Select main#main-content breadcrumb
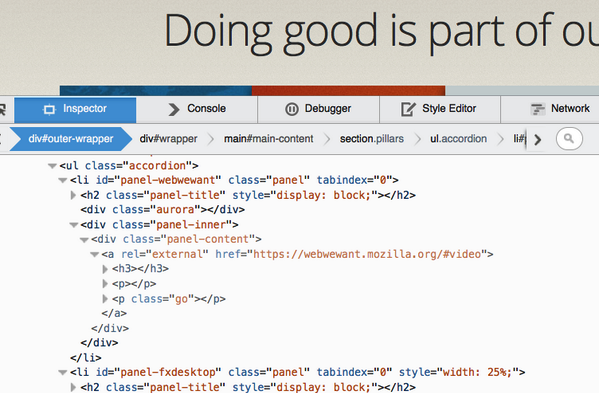Screen dimensions: 599x393 (269, 139)
